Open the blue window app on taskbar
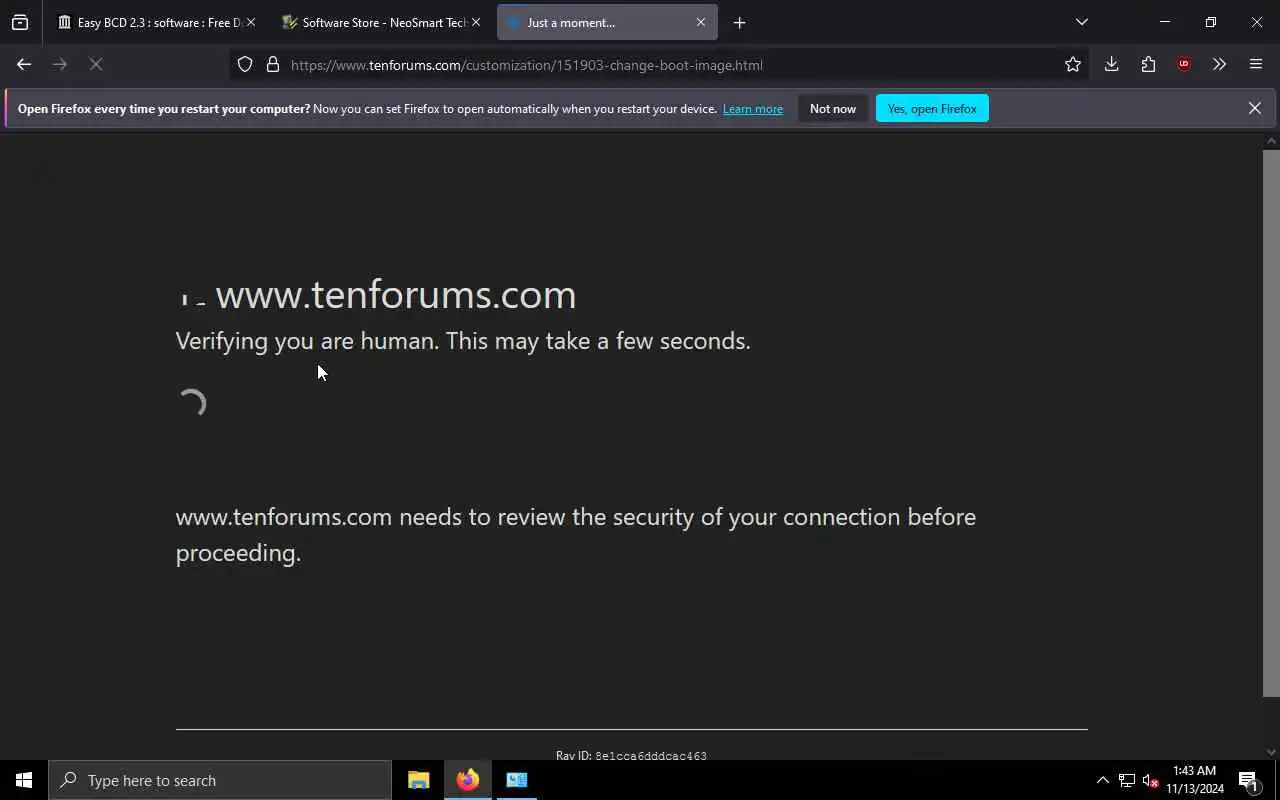The width and height of the screenshot is (1280, 800). tap(517, 780)
